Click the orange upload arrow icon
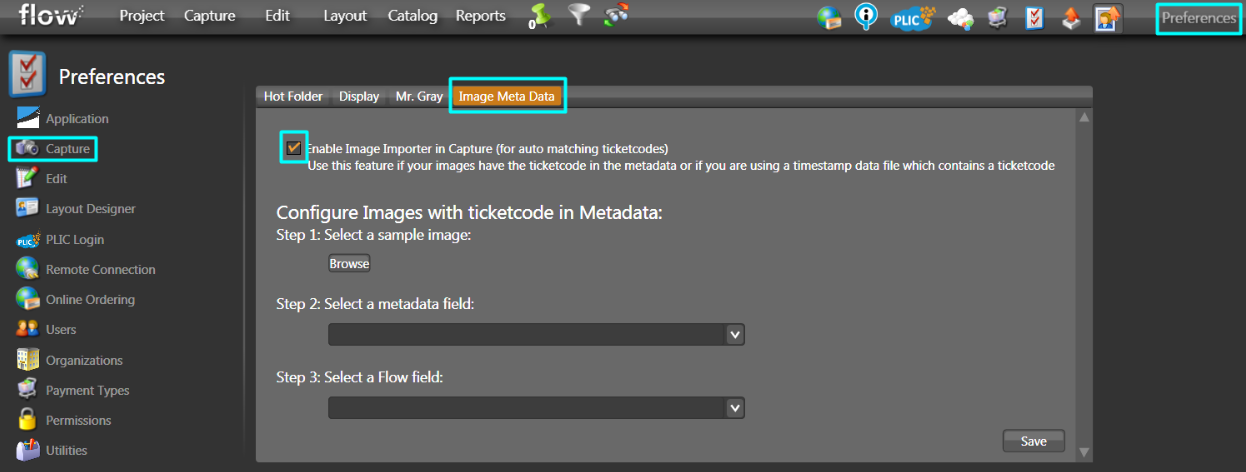The image size is (1246, 472). click(1070, 18)
